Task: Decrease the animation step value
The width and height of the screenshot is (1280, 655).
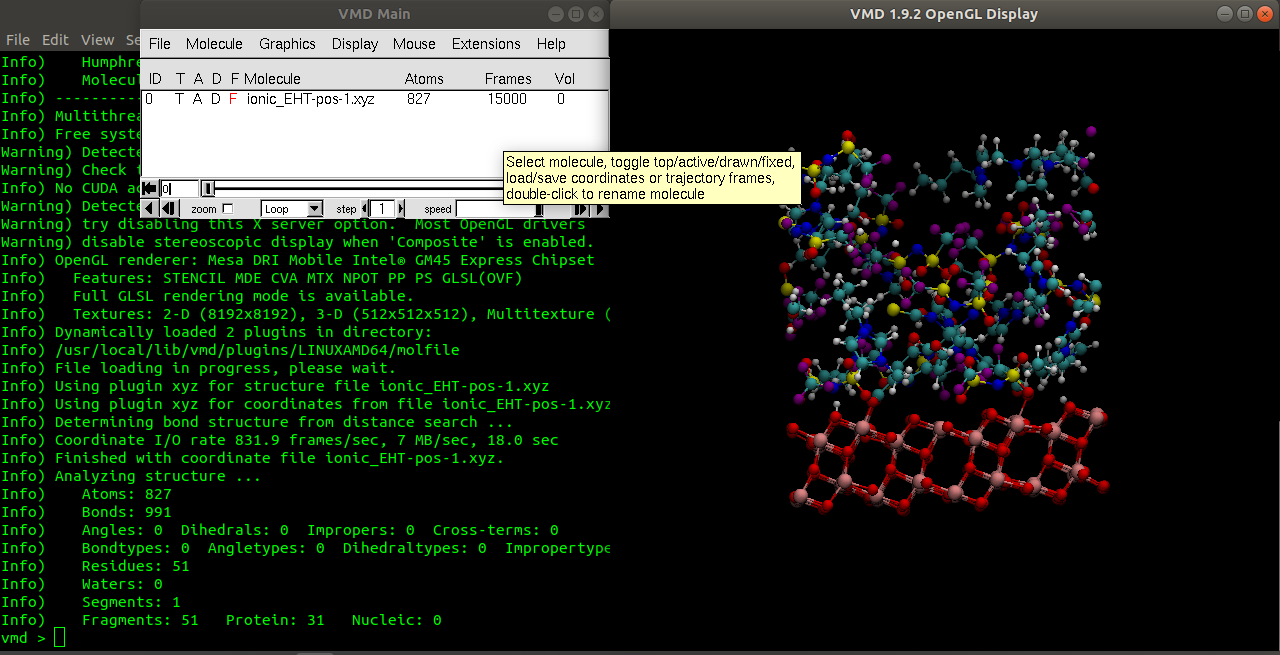Action: [364, 209]
